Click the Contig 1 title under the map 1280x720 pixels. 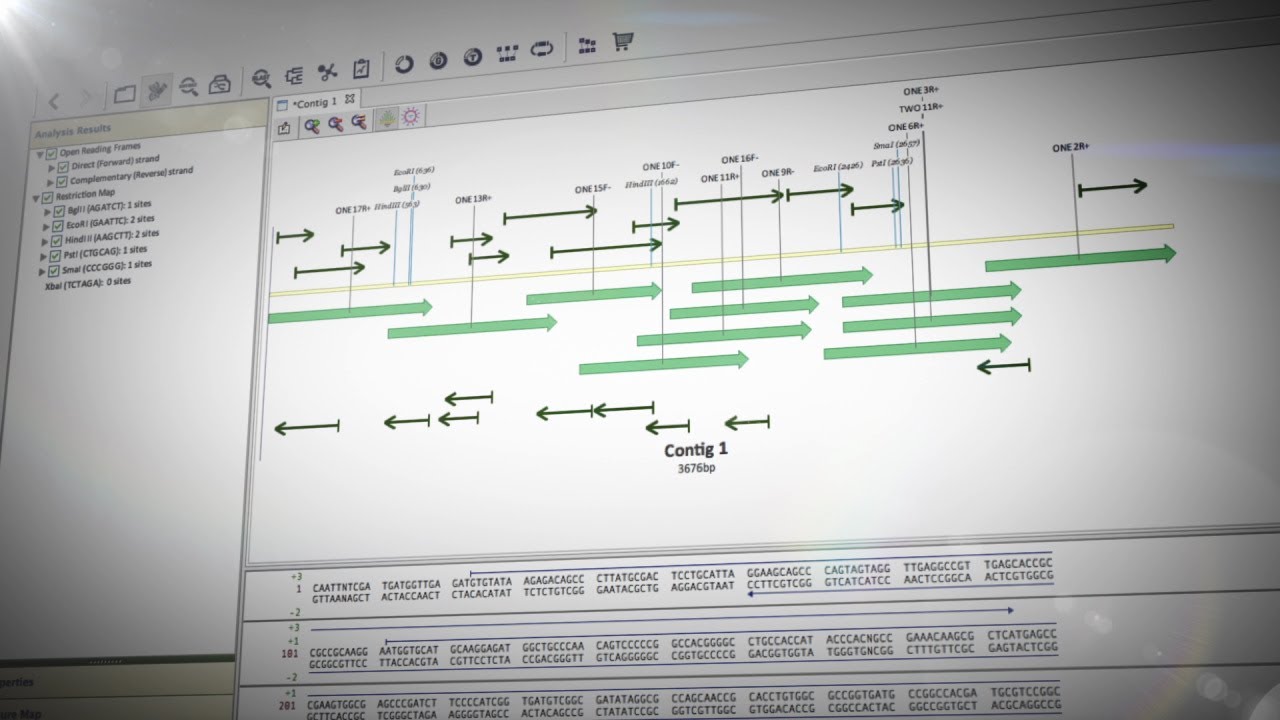tap(696, 450)
